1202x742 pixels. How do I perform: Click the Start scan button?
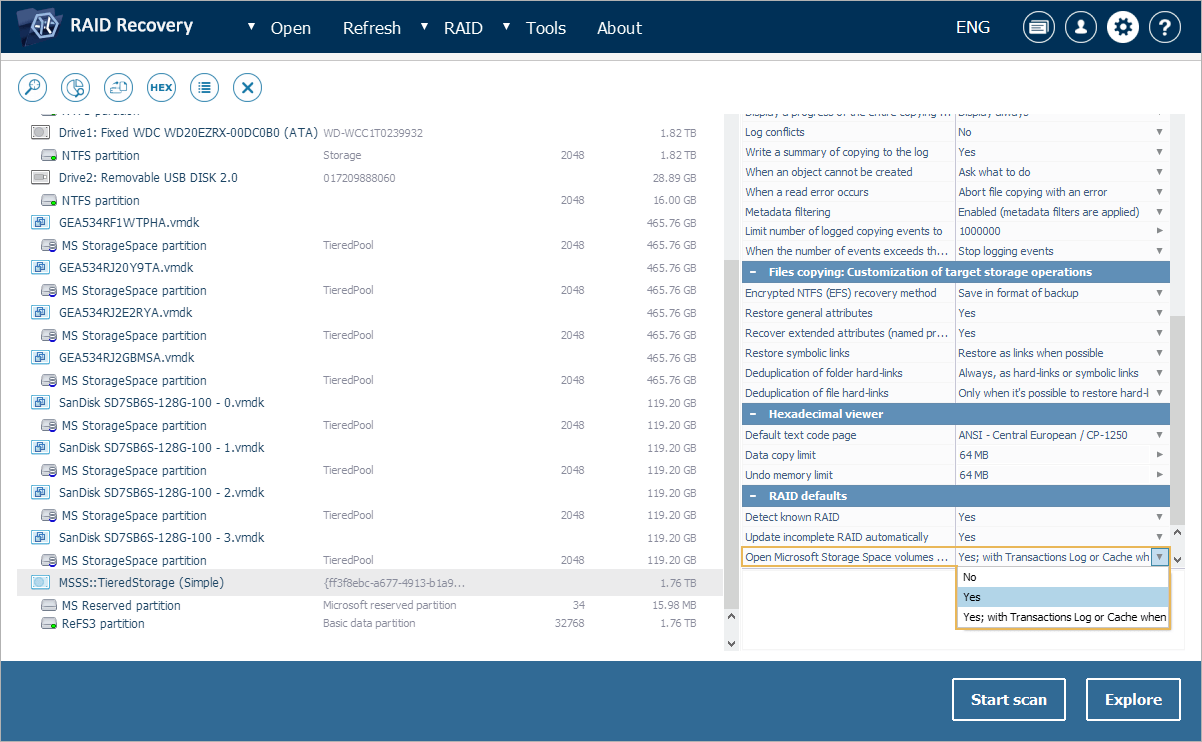tap(1008, 700)
